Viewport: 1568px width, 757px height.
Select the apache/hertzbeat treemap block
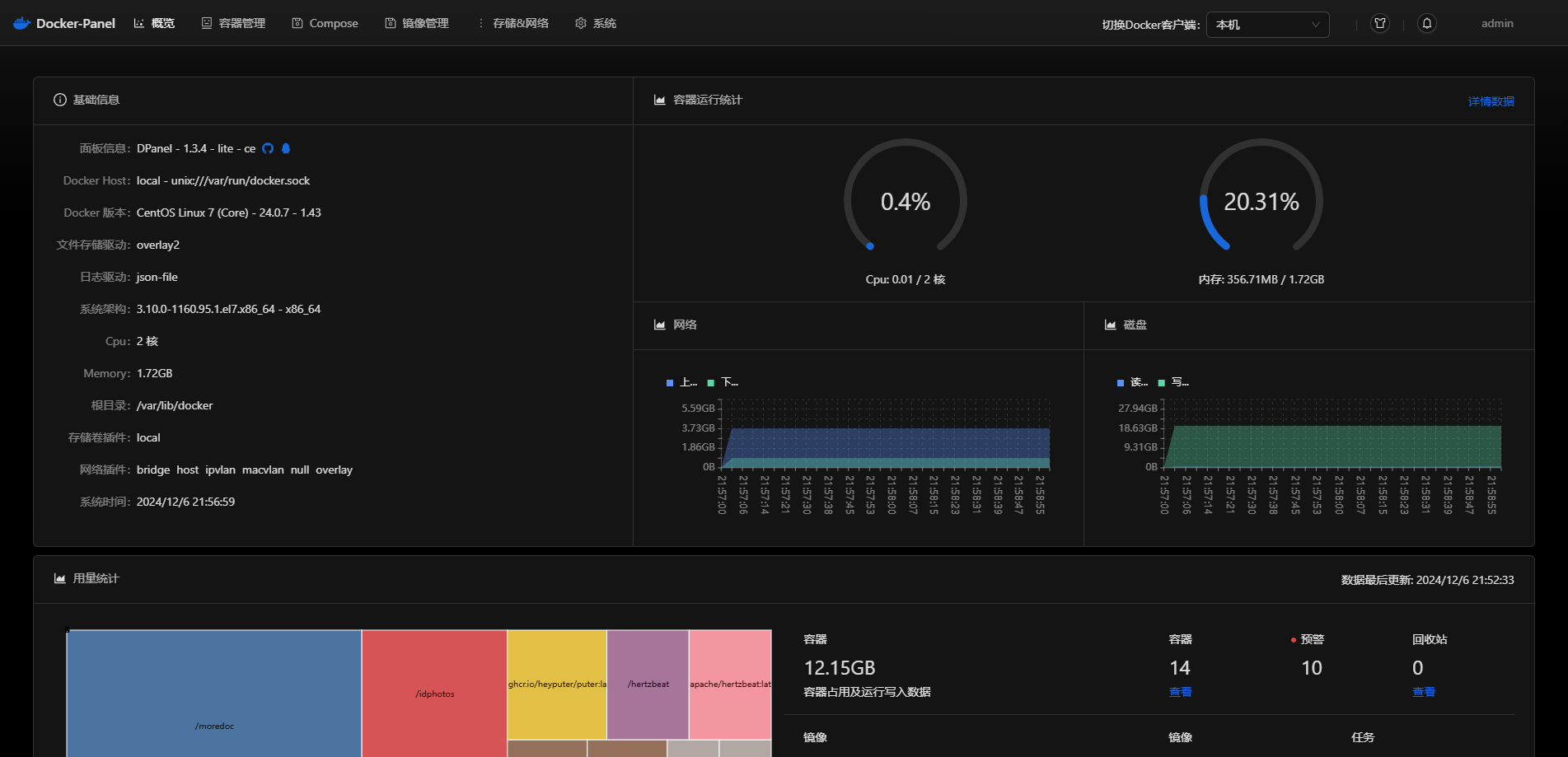(x=730, y=685)
